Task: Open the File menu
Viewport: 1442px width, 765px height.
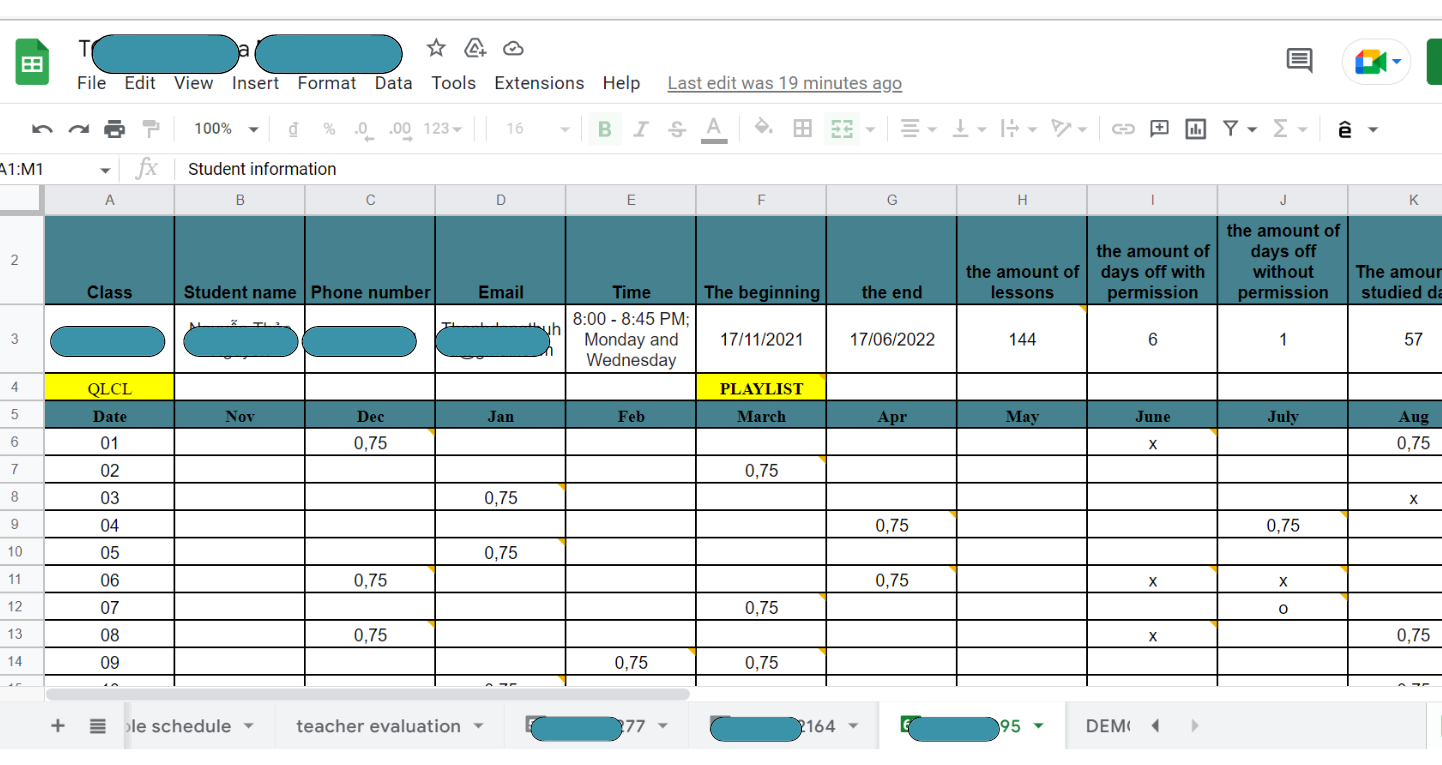Action: [91, 83]
